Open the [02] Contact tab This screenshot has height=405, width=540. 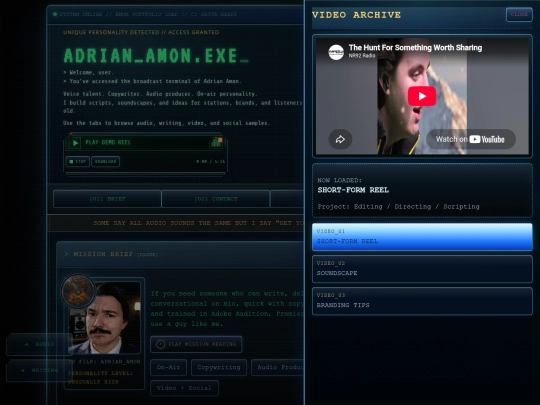pos(216,199)
